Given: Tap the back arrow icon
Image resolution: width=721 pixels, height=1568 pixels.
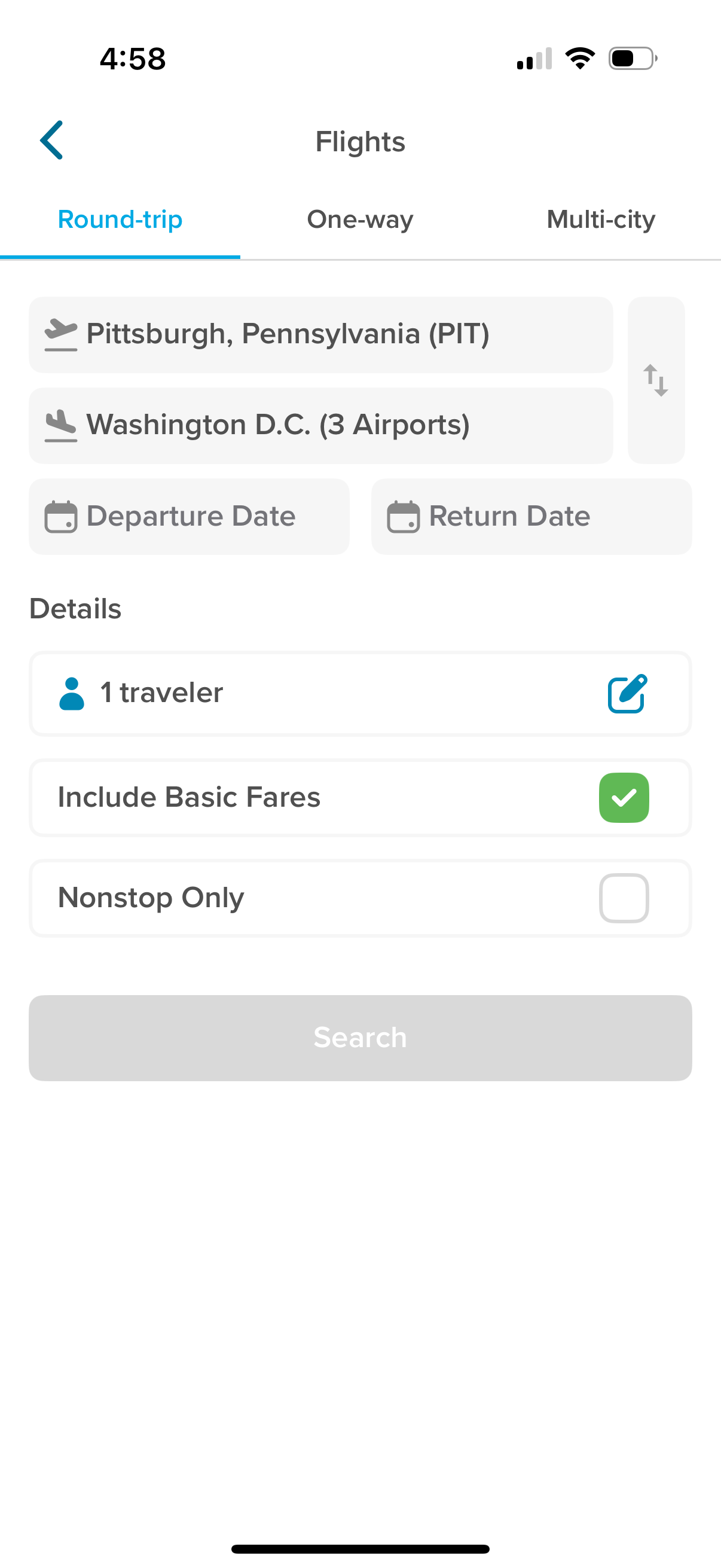Looking at the screenshot, I should tap(52, 140).
